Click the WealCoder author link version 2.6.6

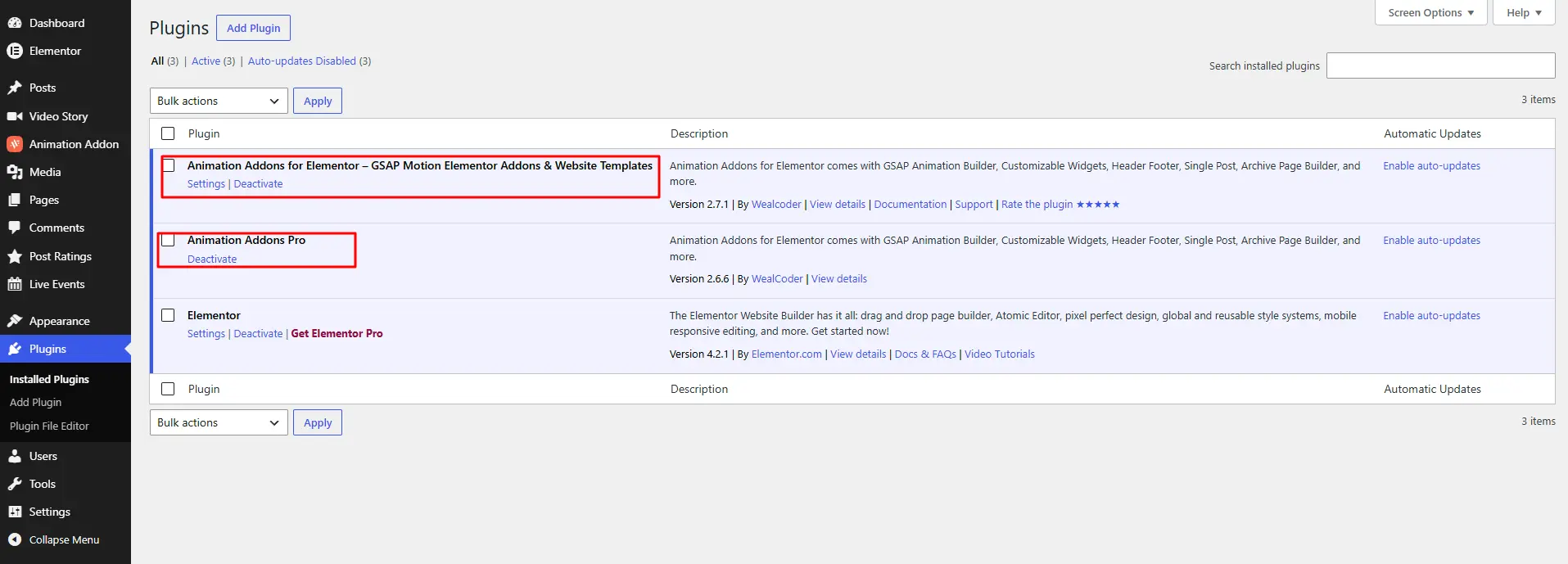tap(777, 279)
